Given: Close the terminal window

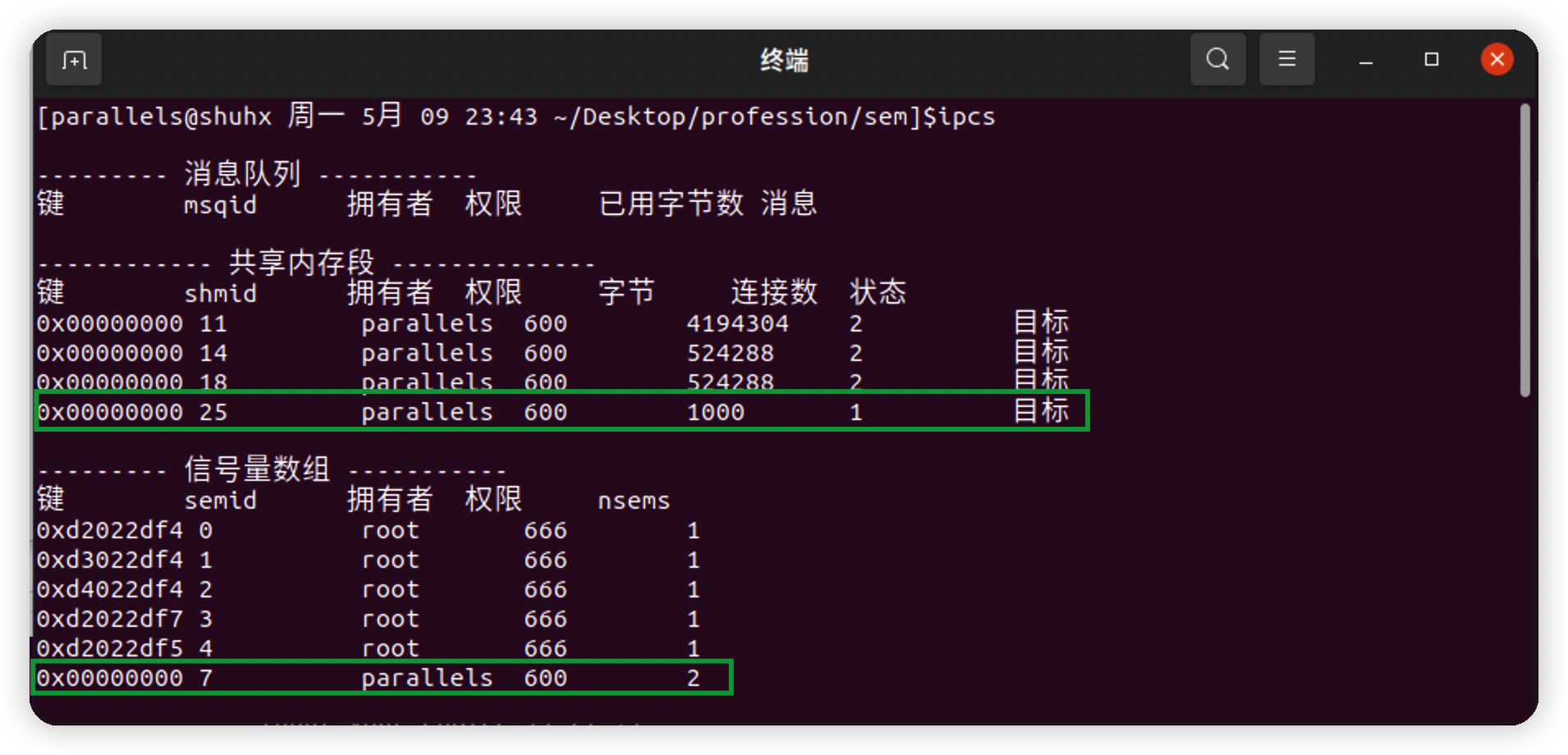Looking at the screenshot, I should [x=1497, y=59].
